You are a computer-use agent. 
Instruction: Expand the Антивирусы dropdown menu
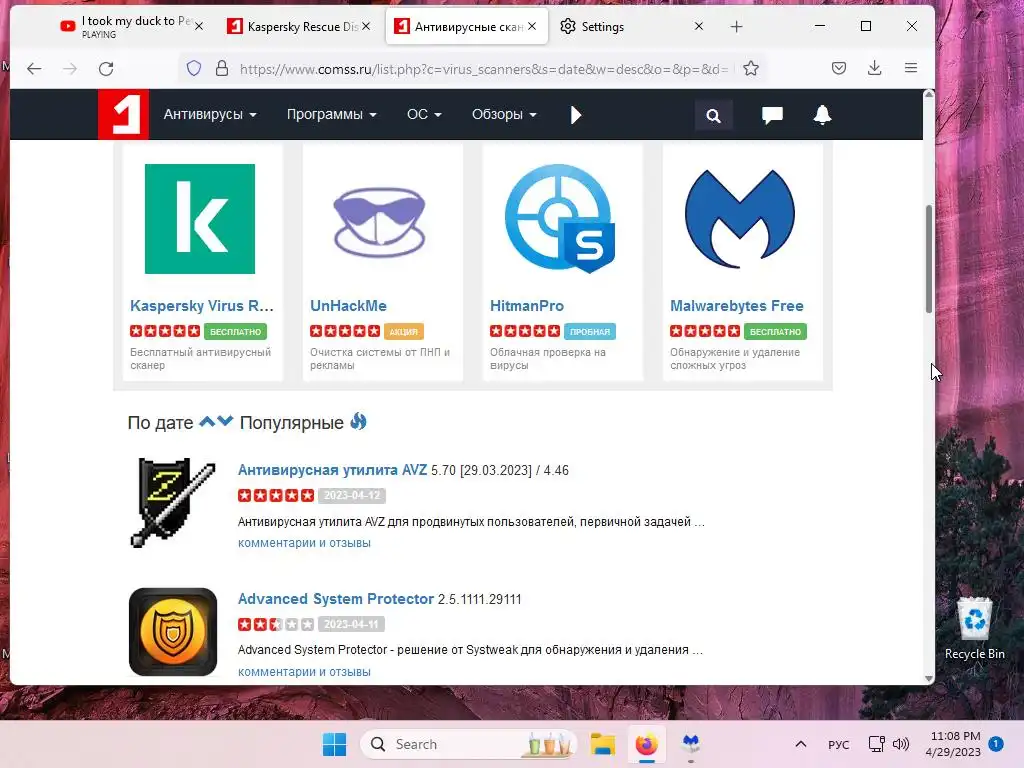(210, 114)
